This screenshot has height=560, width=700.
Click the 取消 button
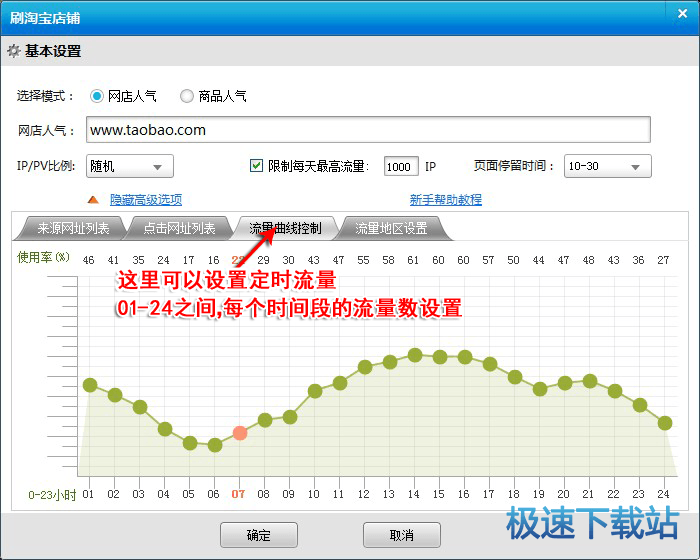[x=401, y=535]
